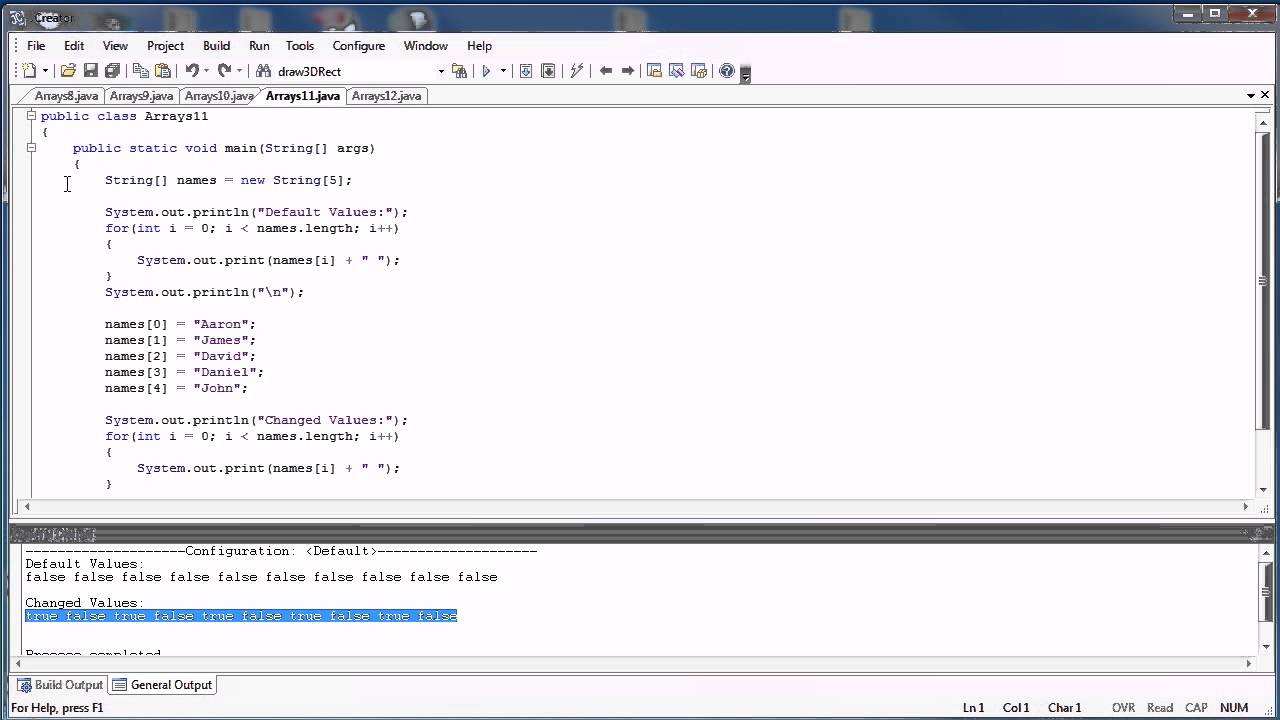Click the first workspace view icon
The height and width of the screenshot is (720, 1280).
(x=654, y=71)
